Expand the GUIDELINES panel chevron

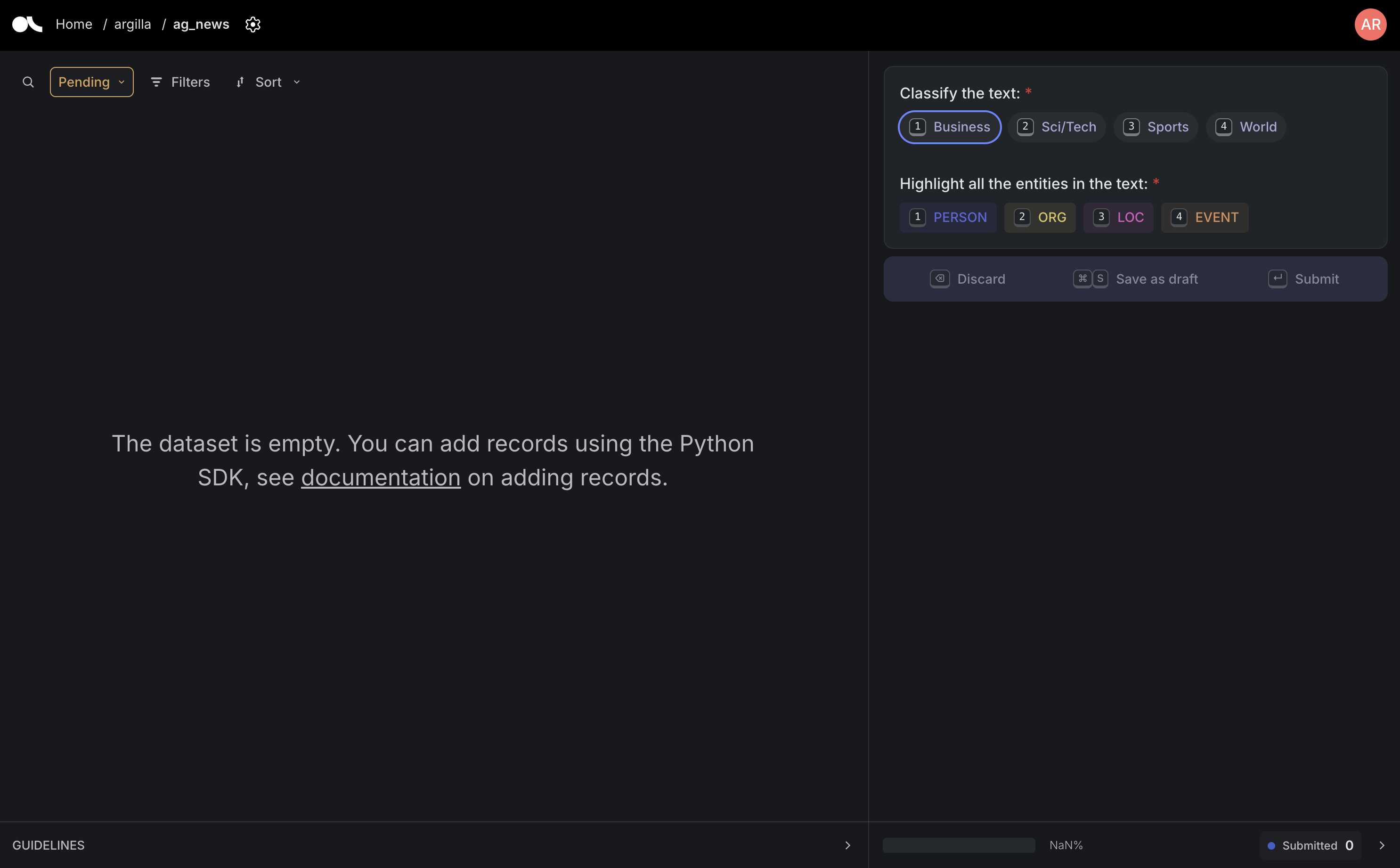[x=847, y=844]
